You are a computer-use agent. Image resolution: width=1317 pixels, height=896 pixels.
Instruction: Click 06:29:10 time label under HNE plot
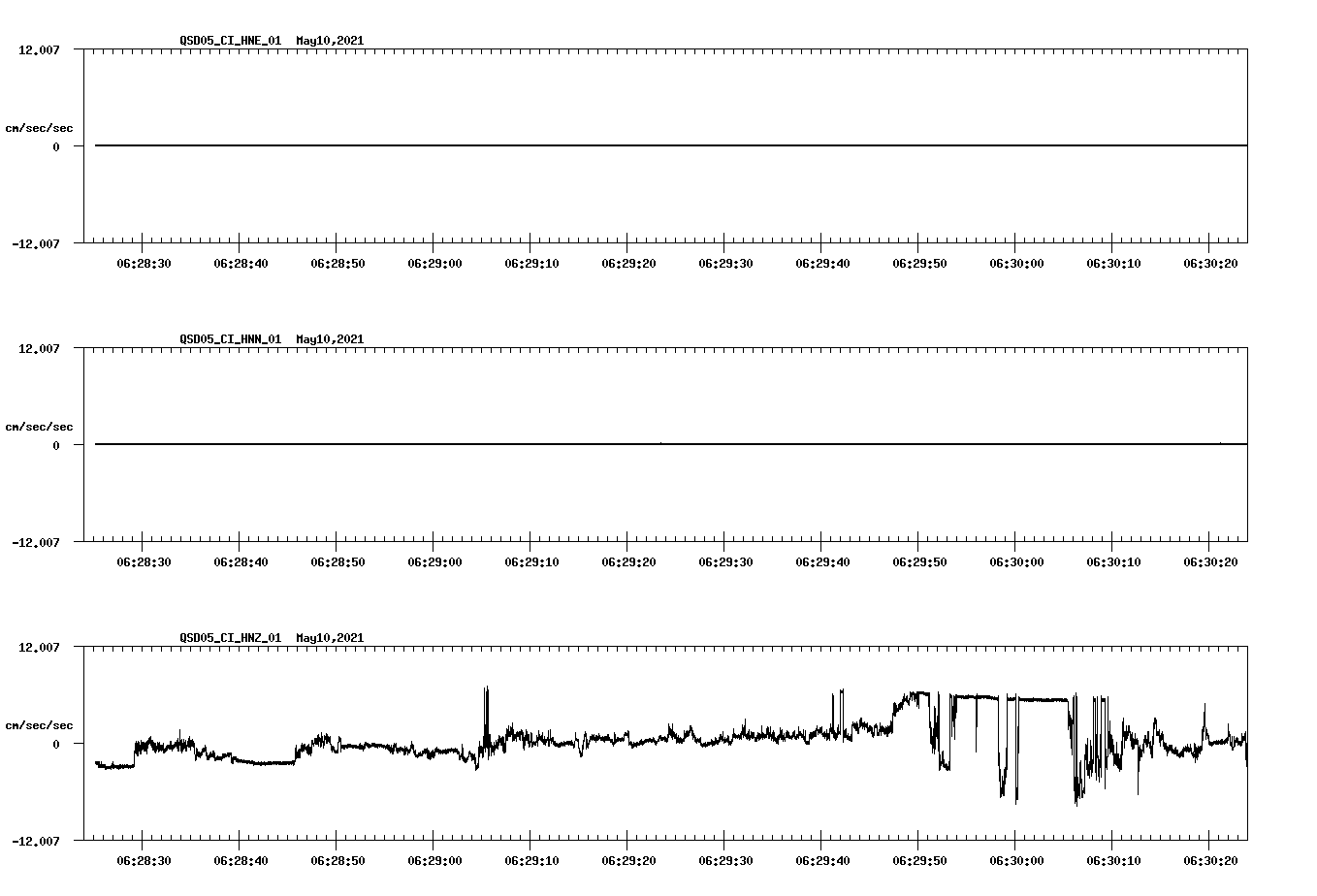tap(531, 263)
